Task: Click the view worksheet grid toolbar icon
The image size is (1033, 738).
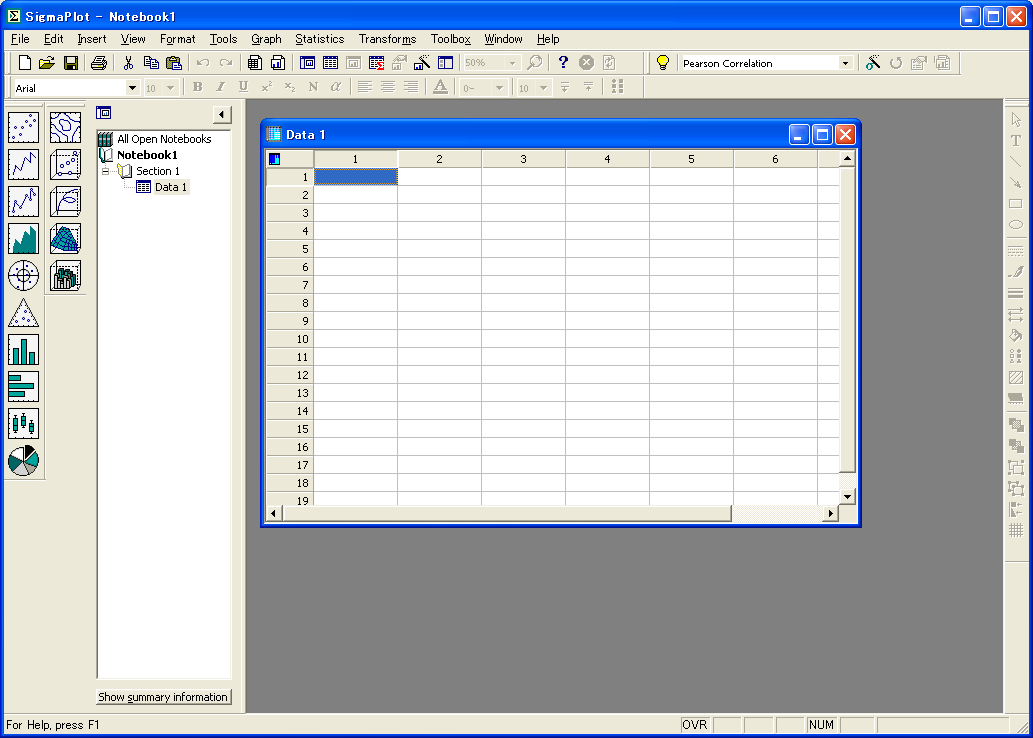Action: 330,63
